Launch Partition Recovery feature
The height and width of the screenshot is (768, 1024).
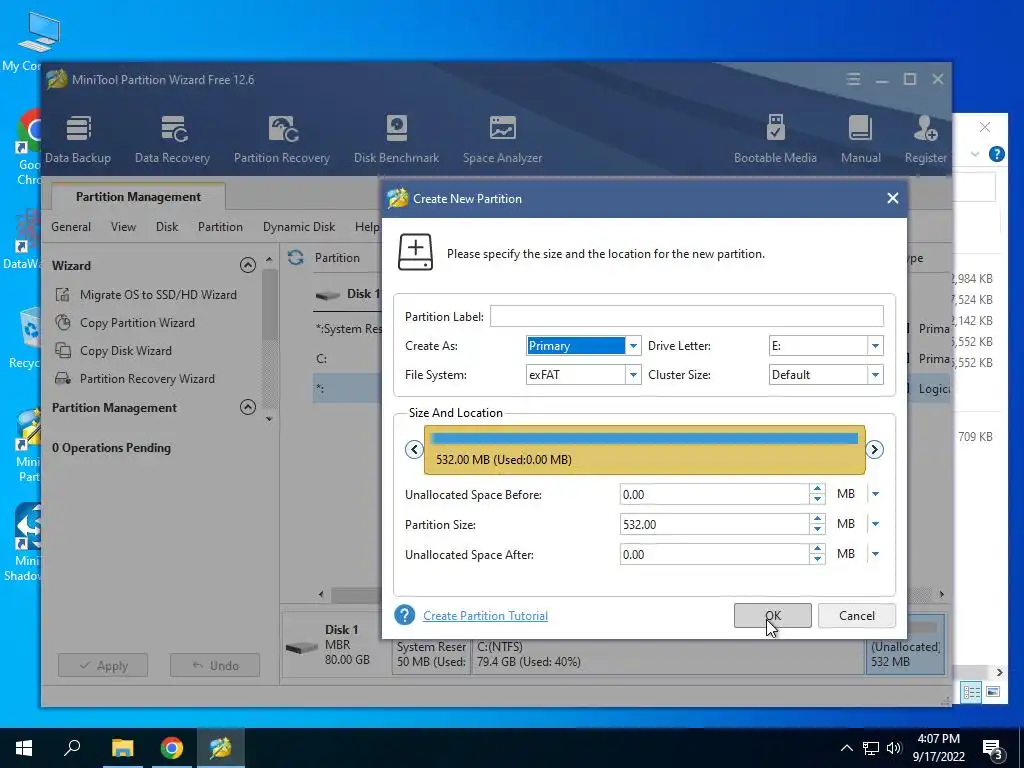(281, 140)
